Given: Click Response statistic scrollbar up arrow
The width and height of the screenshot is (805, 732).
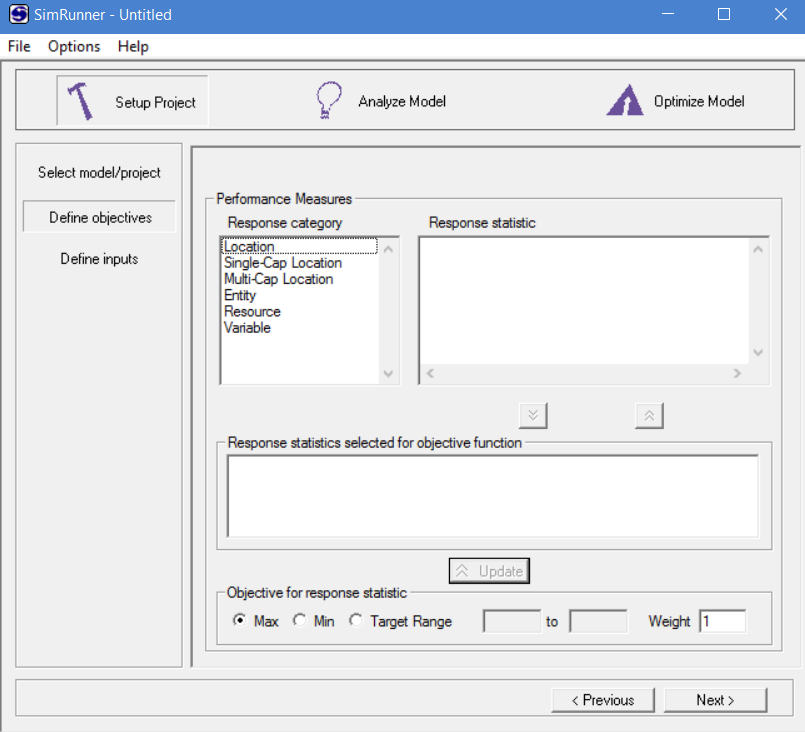Looking at the screenshot, I should tap(758, 249).
